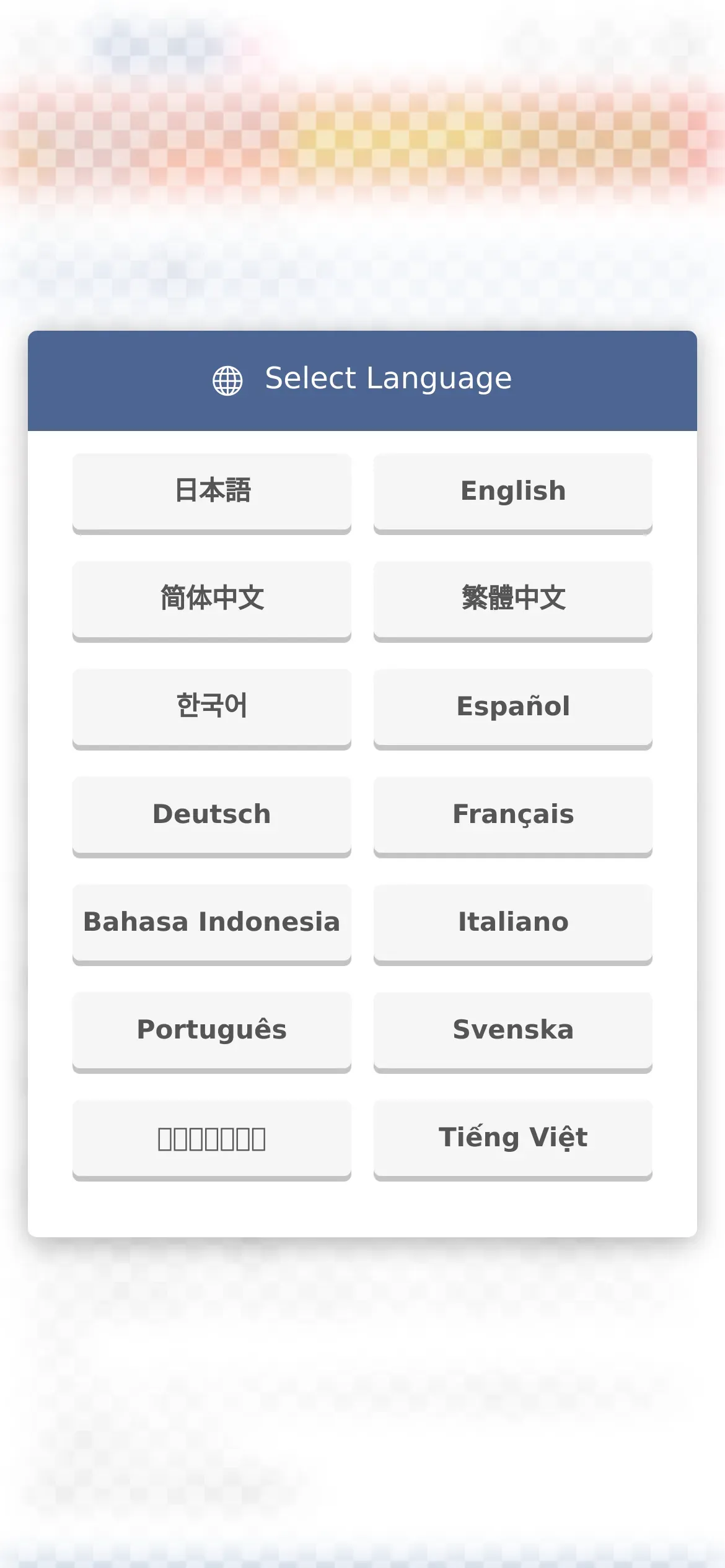Select 한국어 from the language list
The width and height of the screenshot is (725, 1568).
[212, 709]
